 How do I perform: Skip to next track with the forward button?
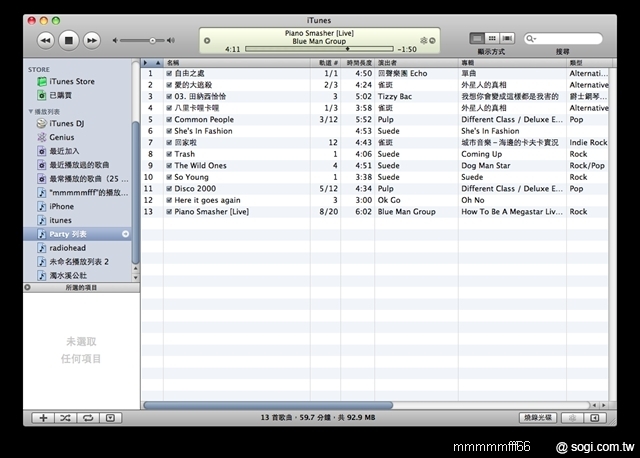click(92, 40)
